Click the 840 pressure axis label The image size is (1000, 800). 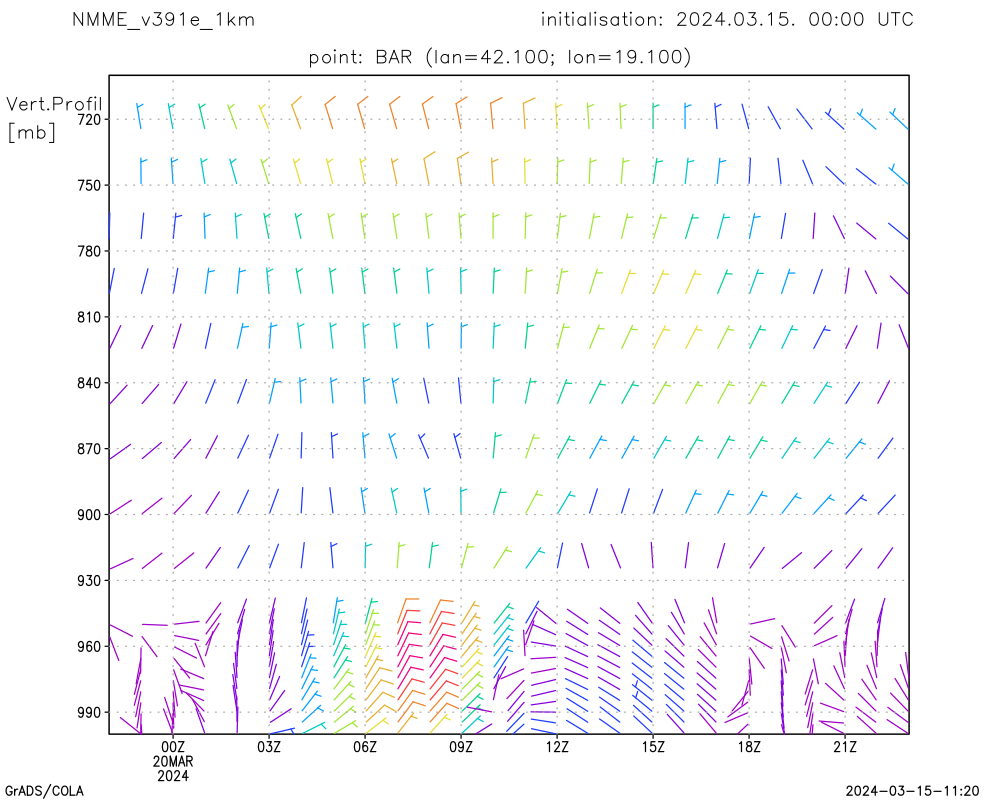pos(89,383)
